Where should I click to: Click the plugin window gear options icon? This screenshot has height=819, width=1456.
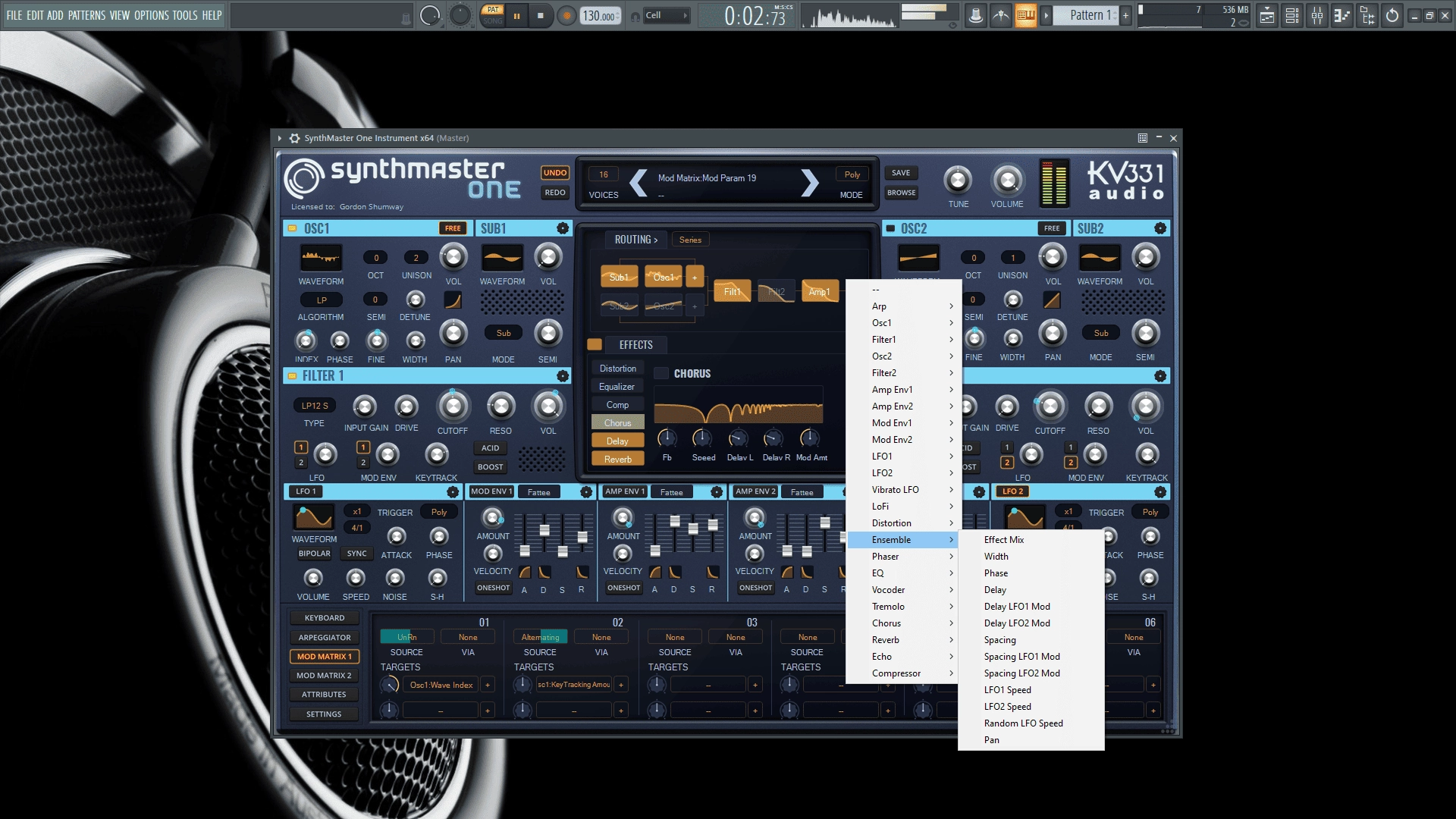[x=295, y=138]
